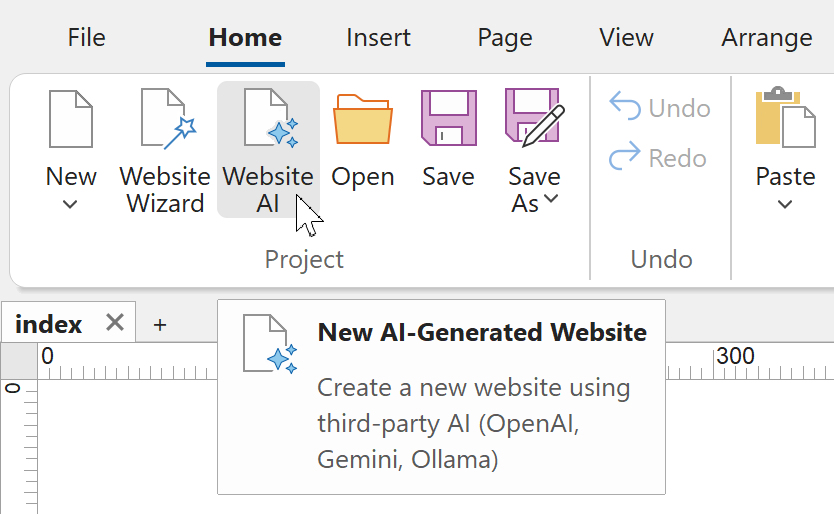Click the New blank page icon
The image size is (834, 514).
point(71,119)
